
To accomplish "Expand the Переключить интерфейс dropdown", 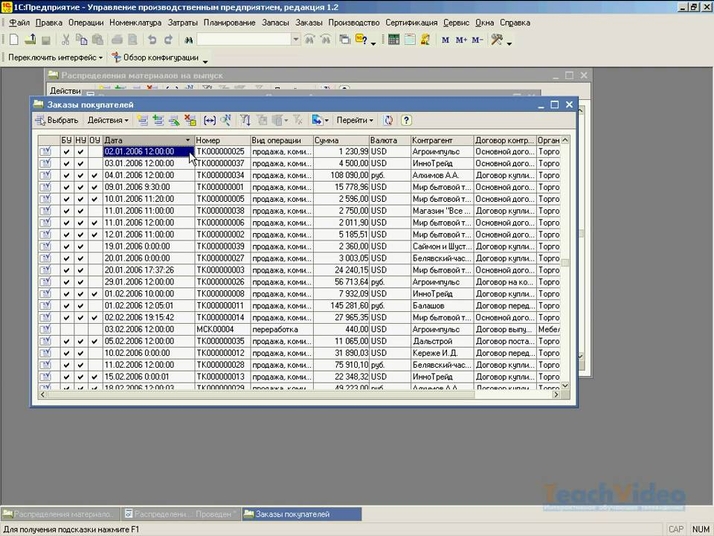I will tap(55, 57).
